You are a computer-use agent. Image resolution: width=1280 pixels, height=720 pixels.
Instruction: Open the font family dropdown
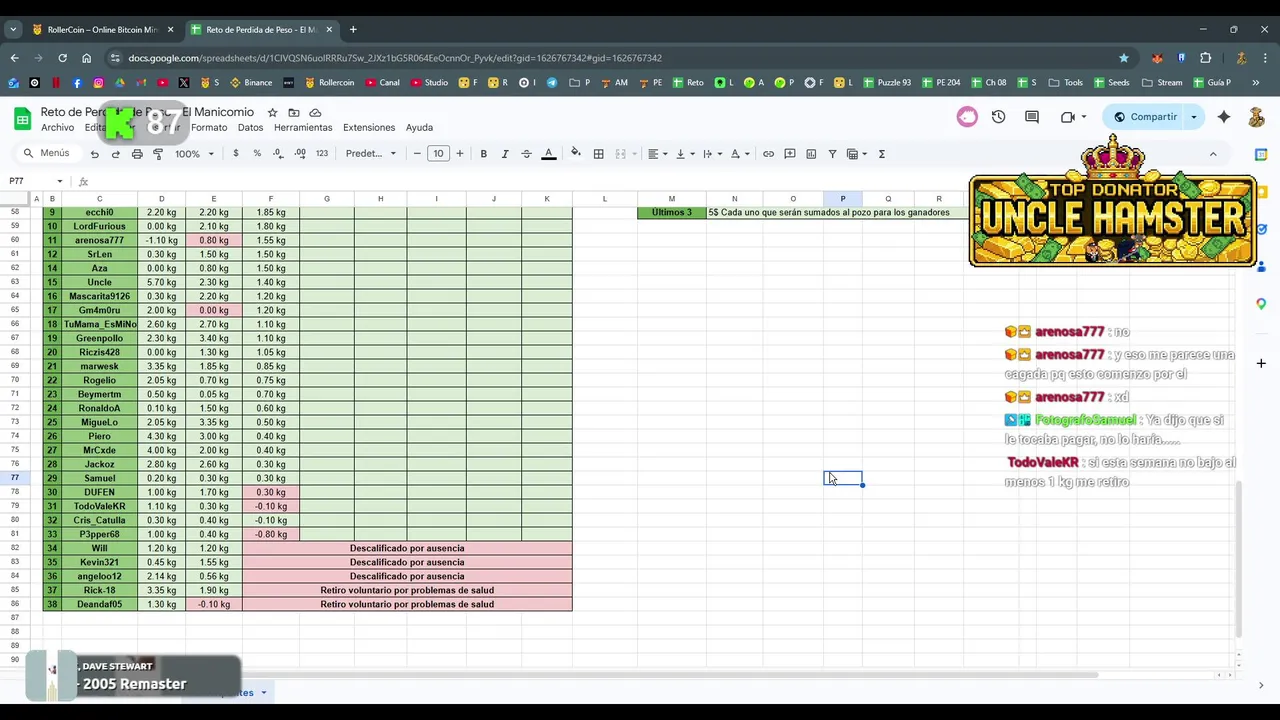click(x=371, y=154)
